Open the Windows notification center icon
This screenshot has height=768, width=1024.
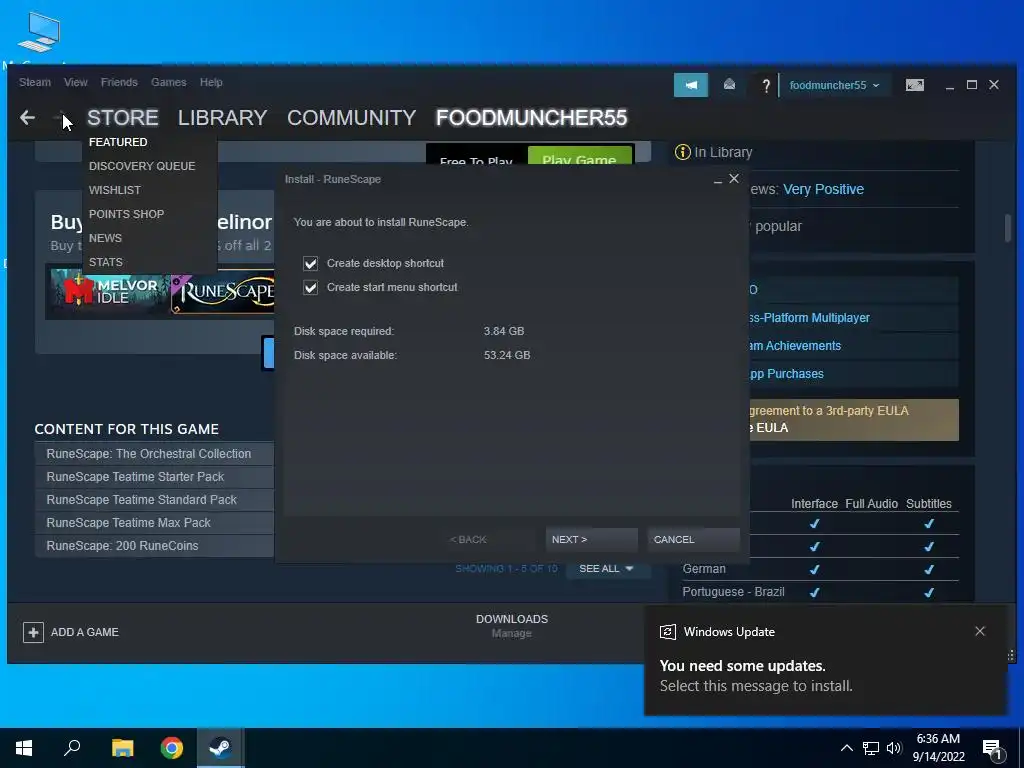tap(992, 749)
